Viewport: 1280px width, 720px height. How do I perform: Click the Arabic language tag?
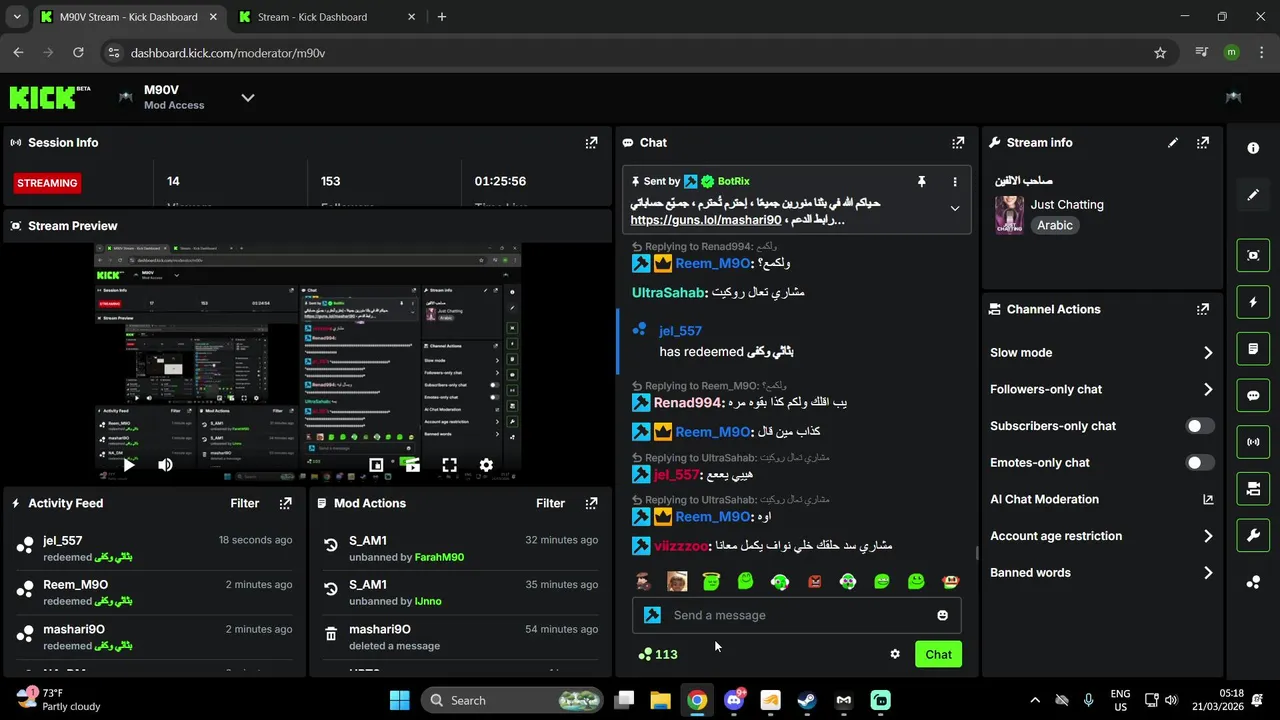coord(1055,226)
